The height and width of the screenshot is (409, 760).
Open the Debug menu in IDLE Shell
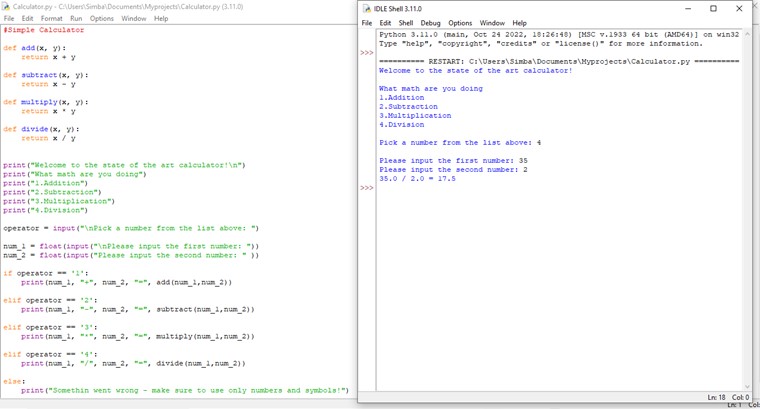tap(430, 23)
